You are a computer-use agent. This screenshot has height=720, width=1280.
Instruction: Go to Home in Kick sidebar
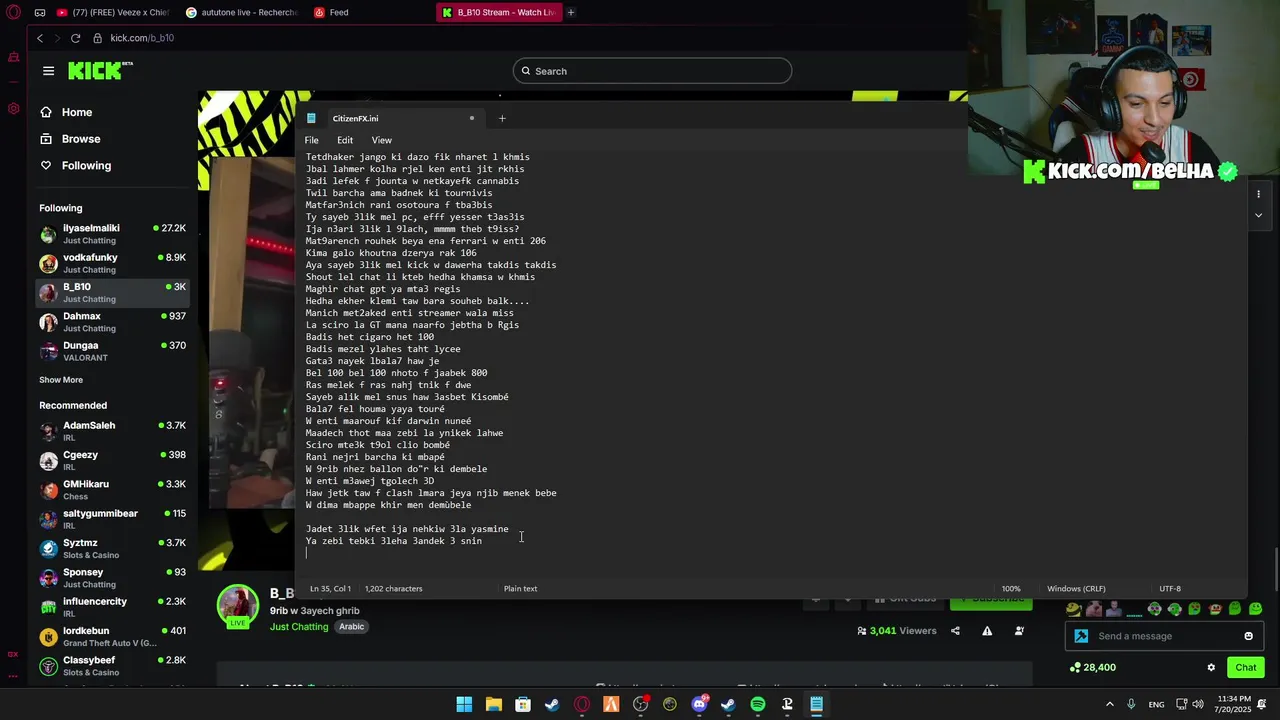tap(66, 112)
